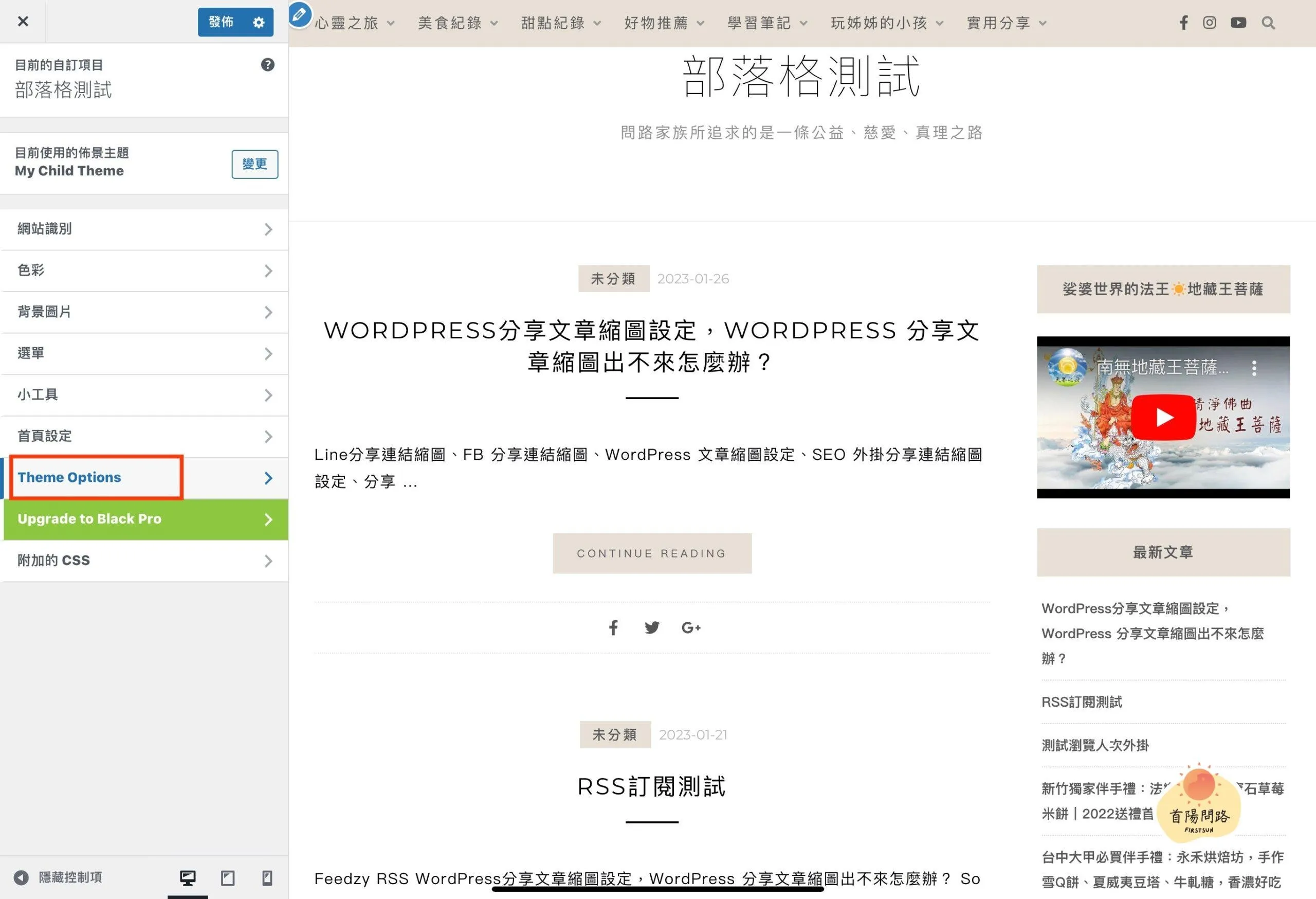Open the YouTube icon in header
The width and height of the screenshot is (1316, 899).
tap(1238, 23)
